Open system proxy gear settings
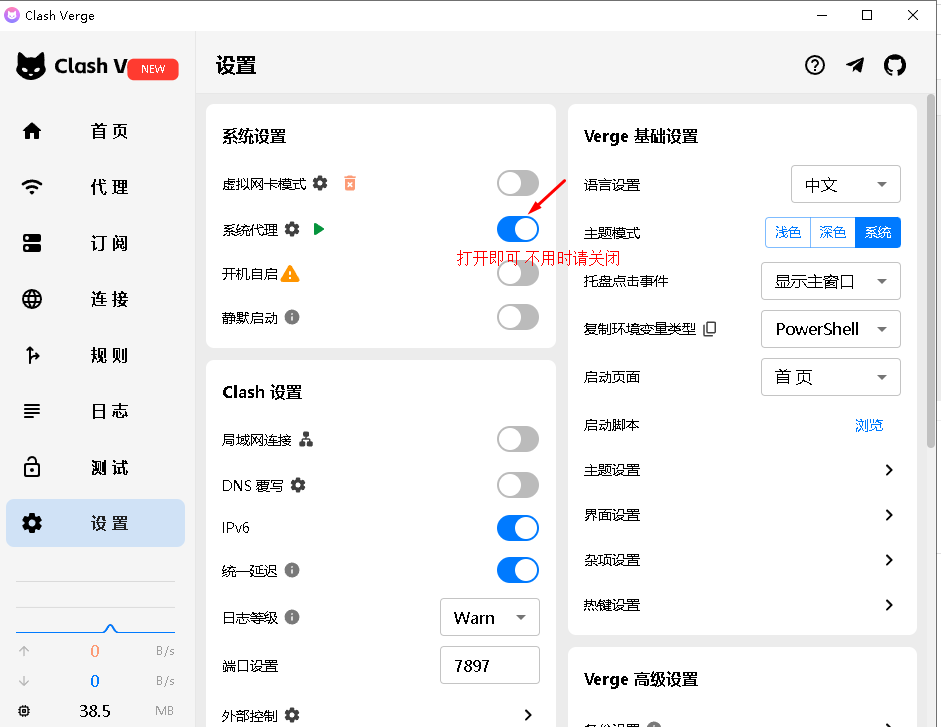The width and height of the screenshot is (941, 727). pos(292,229)
